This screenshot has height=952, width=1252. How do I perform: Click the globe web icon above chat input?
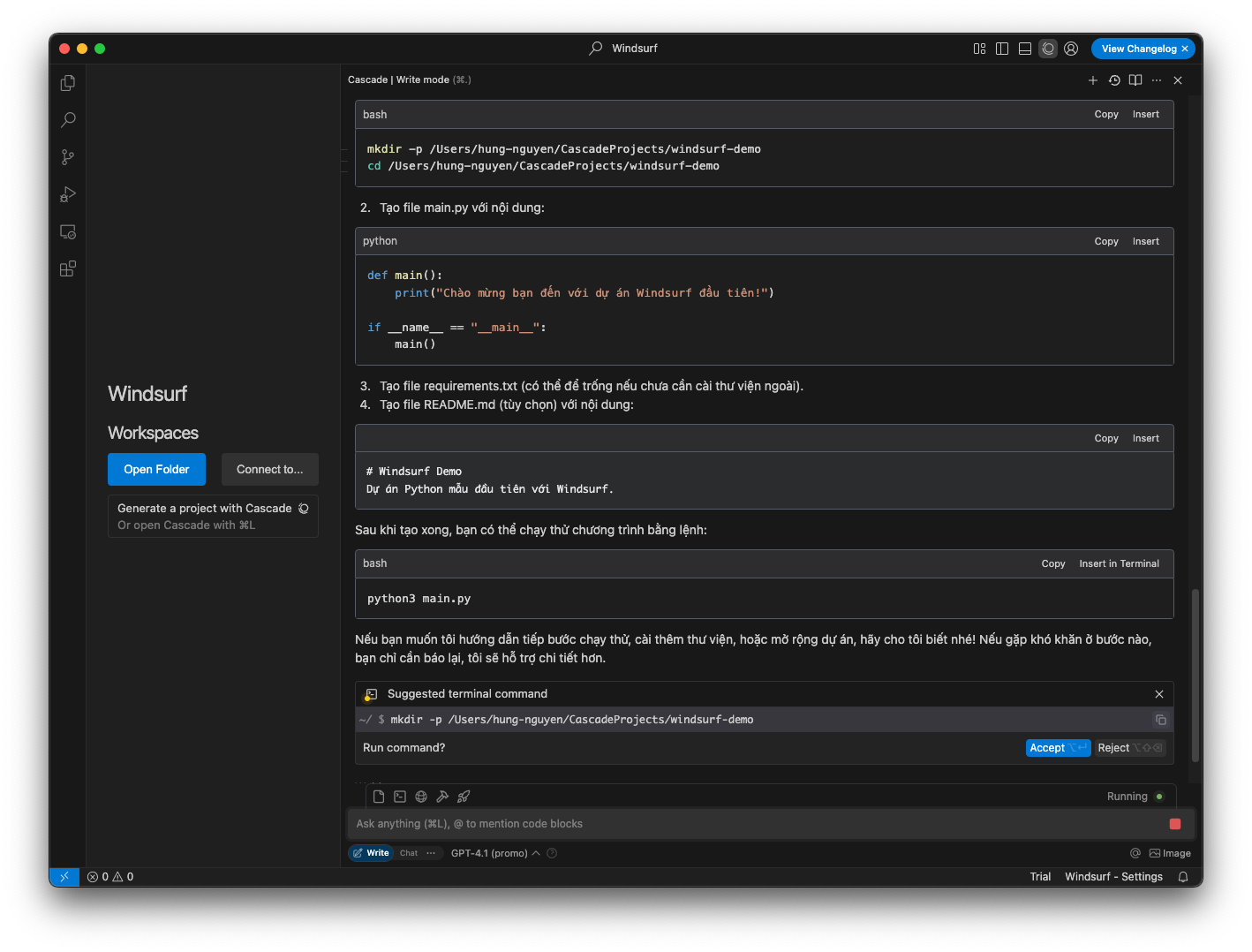[421, 797]
